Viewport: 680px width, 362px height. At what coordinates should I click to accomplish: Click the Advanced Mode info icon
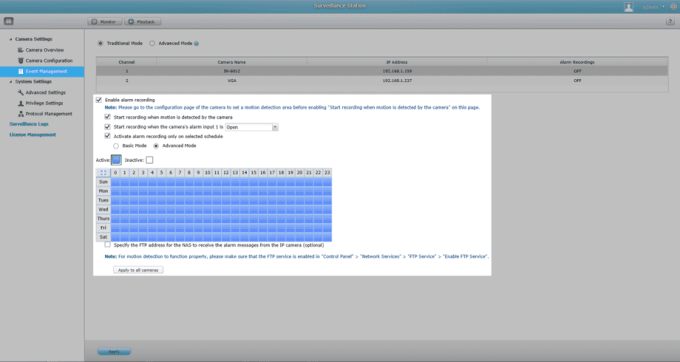pyautogui.click(x=196, y=43)
